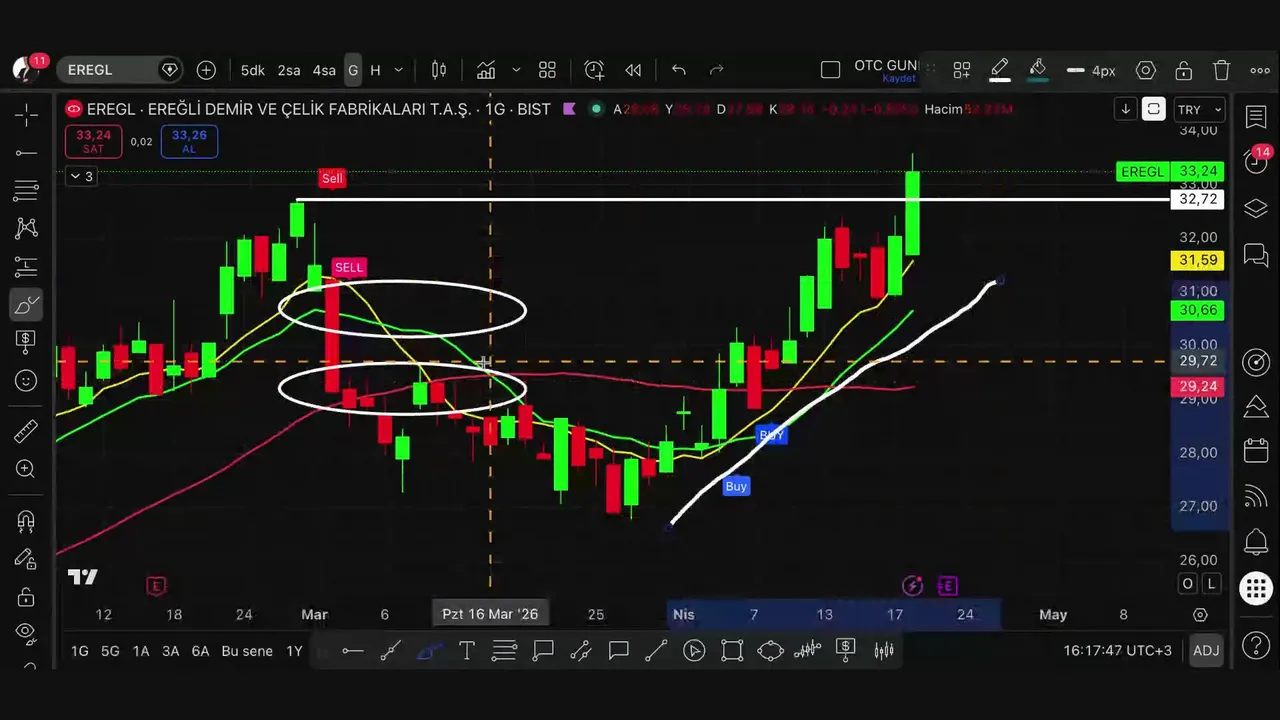
Task: Open the forecasting and measurement tools
Action: click(x=27, y=267)
